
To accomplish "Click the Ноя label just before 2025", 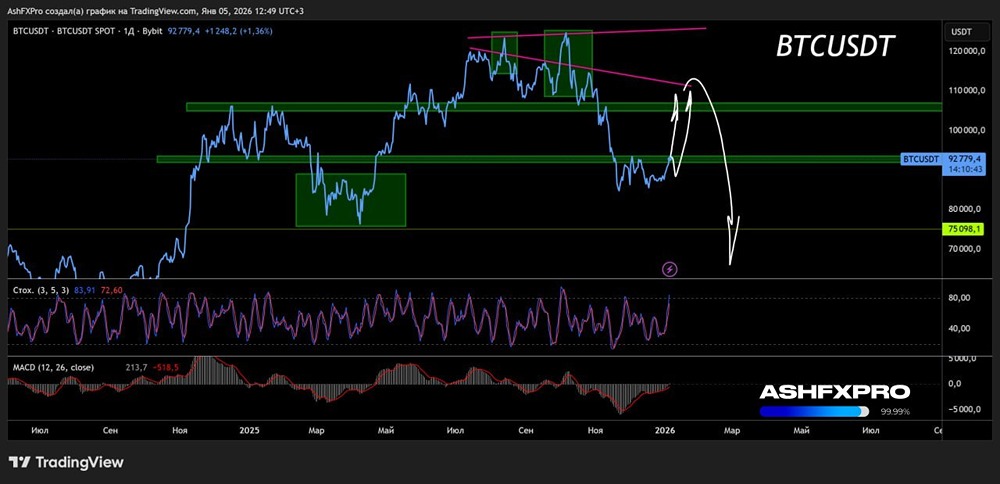I will [x=180, y=430].
